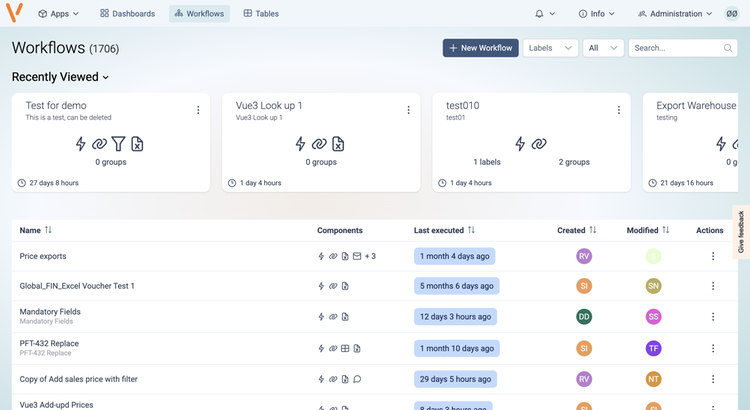Open actions menu for Copy of Add sales price row
Screen dimensions: 750x410
pos(713,379)
